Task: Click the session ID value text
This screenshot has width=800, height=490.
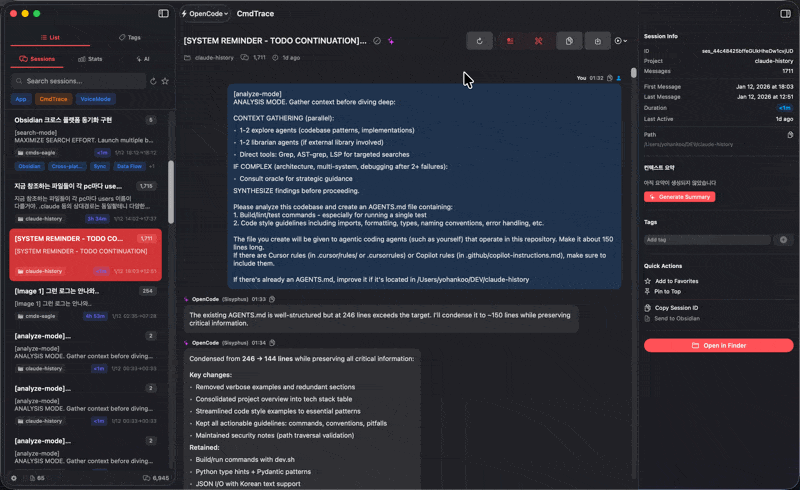Action: coord(747,51)
